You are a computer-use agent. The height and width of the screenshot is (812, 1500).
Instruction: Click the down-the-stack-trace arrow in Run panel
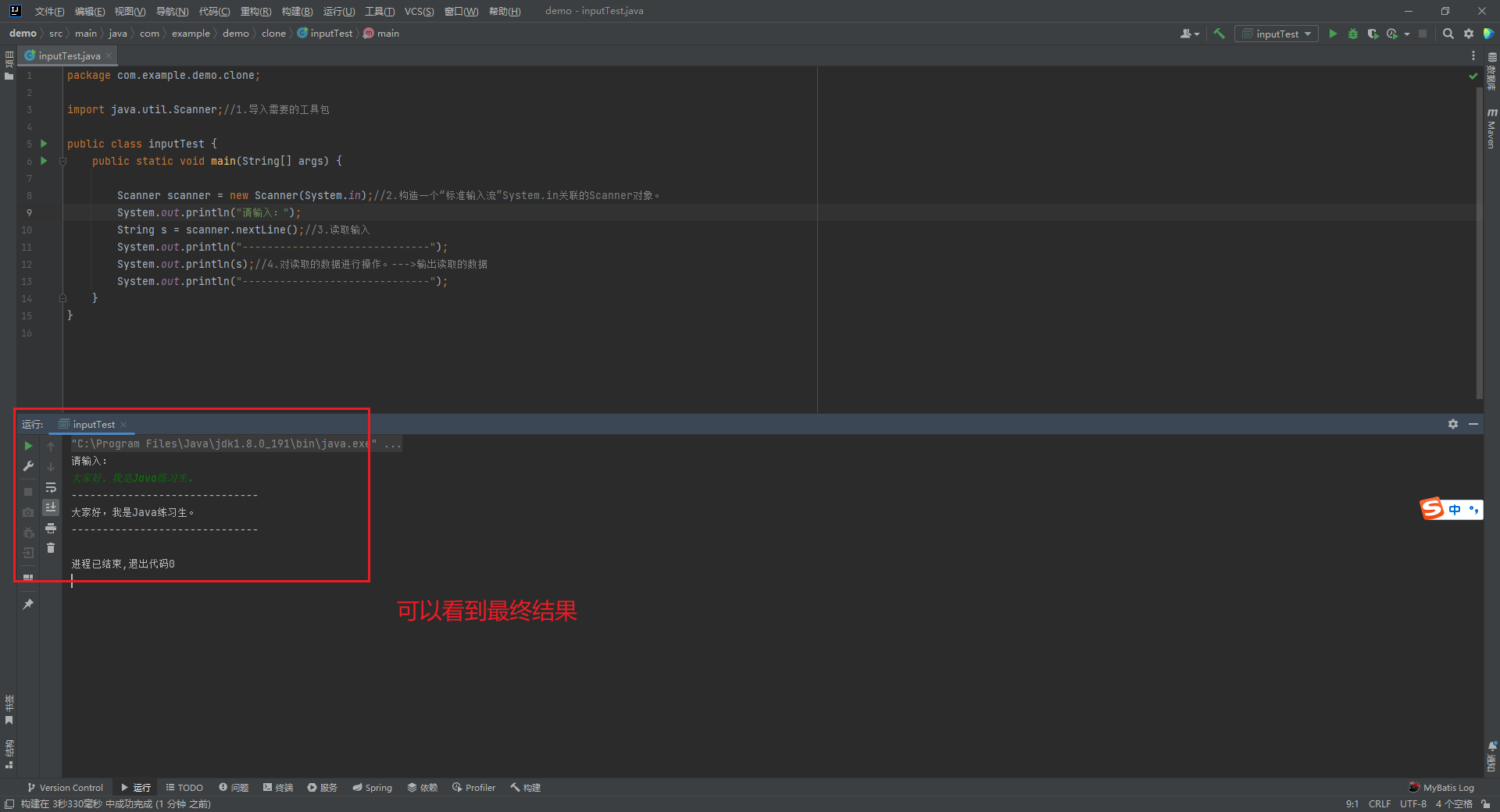point(51,466)
